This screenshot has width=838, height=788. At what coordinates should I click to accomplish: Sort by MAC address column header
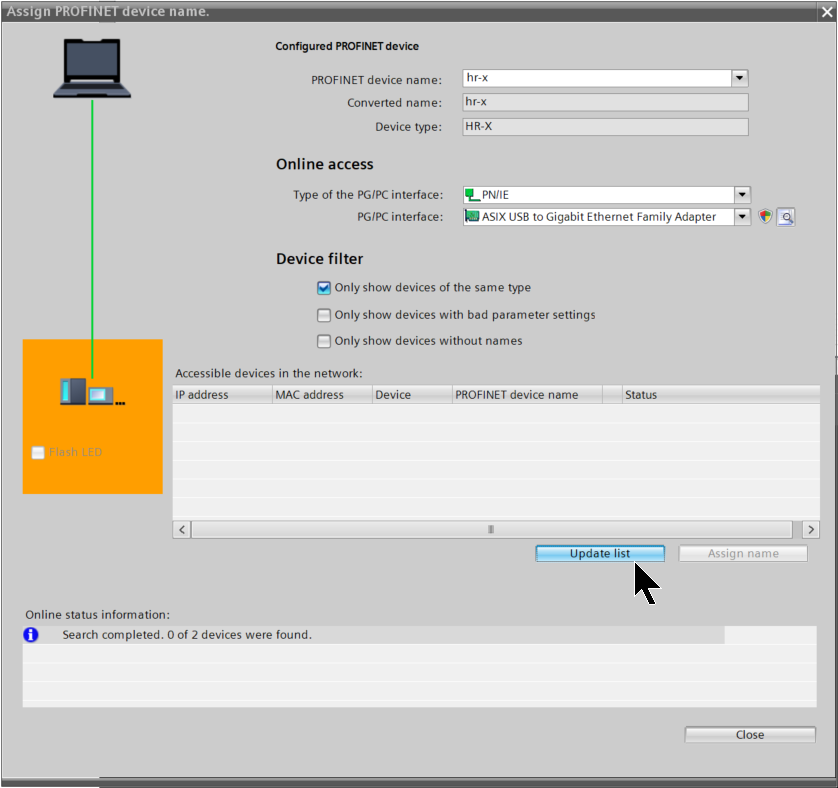[x=322, y=395]
